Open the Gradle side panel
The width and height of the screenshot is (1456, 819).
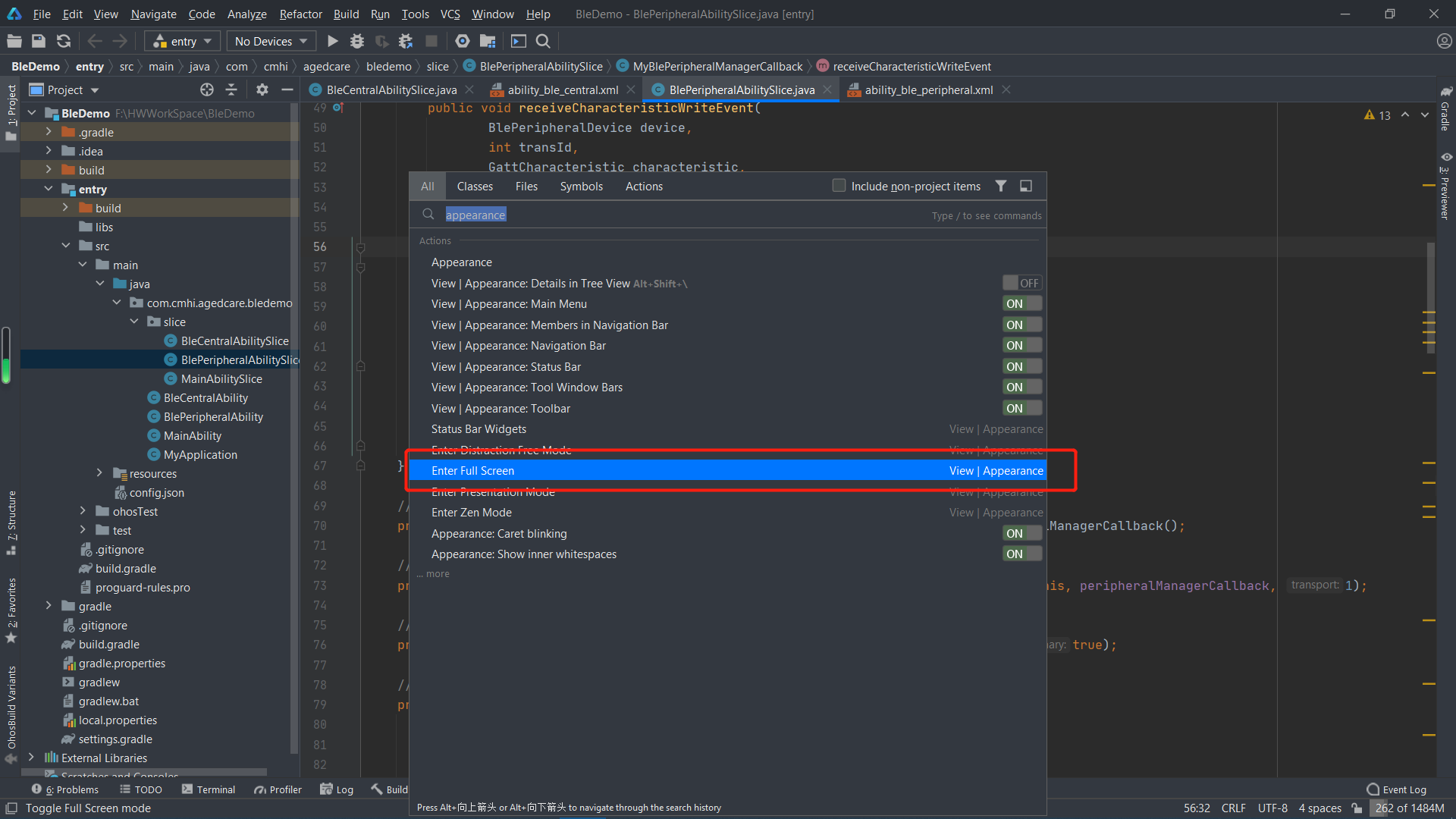[1445, 109]
